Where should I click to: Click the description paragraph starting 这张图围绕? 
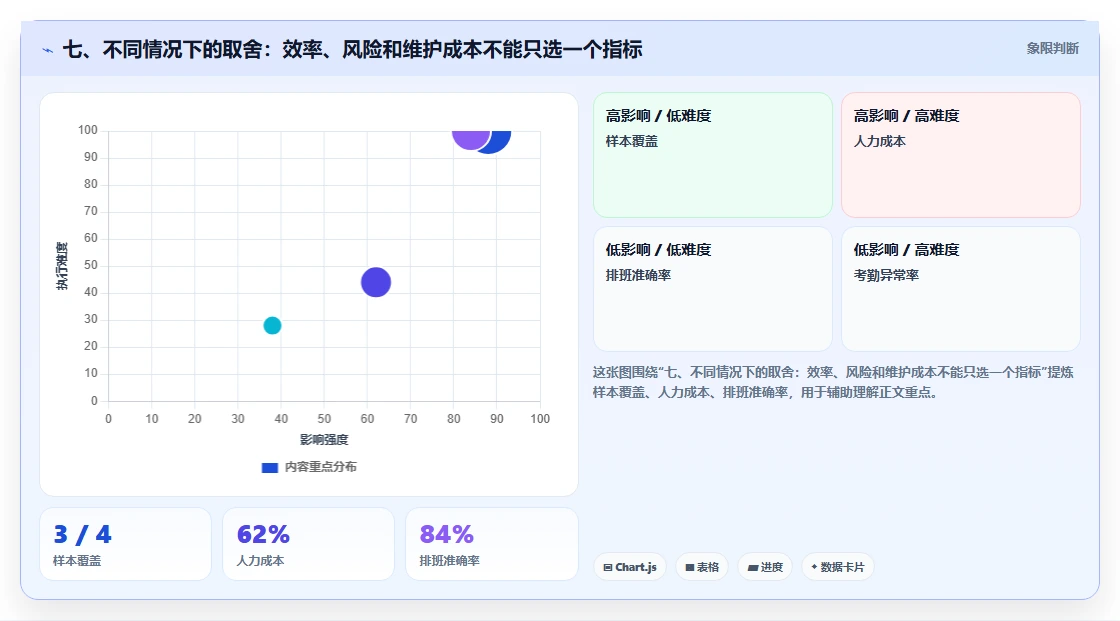point(833,382)
